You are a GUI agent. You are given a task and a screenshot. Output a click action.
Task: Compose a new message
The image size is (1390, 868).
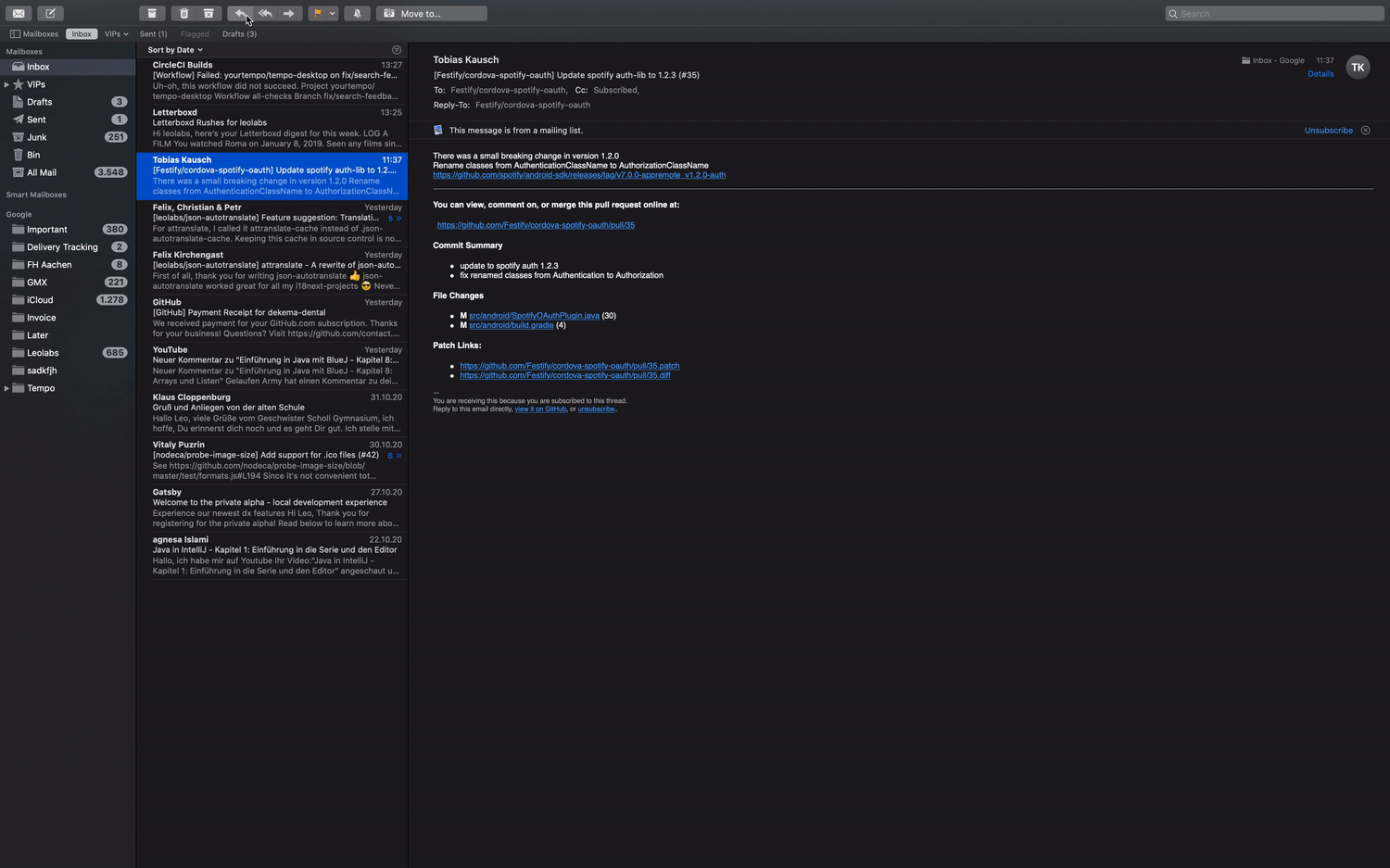[x=50, y=13]
